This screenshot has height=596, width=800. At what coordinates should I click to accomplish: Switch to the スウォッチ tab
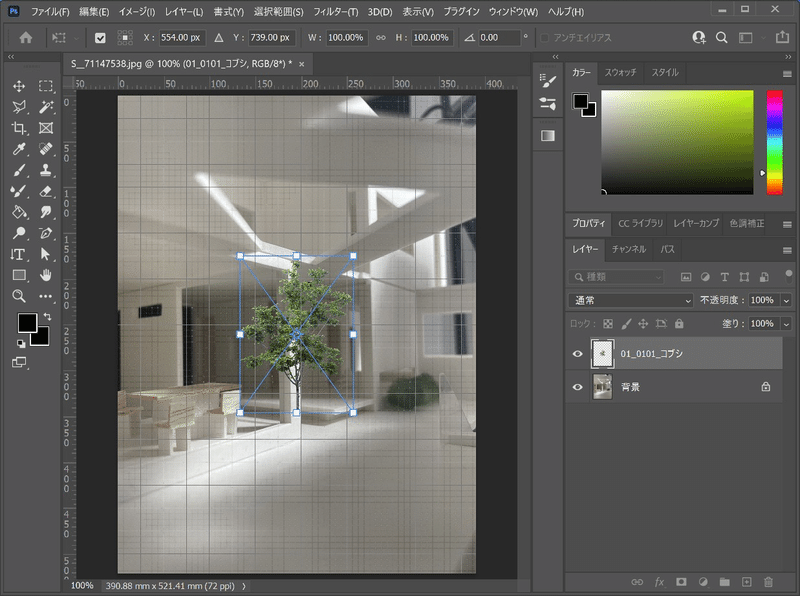(x=620, y=72)
